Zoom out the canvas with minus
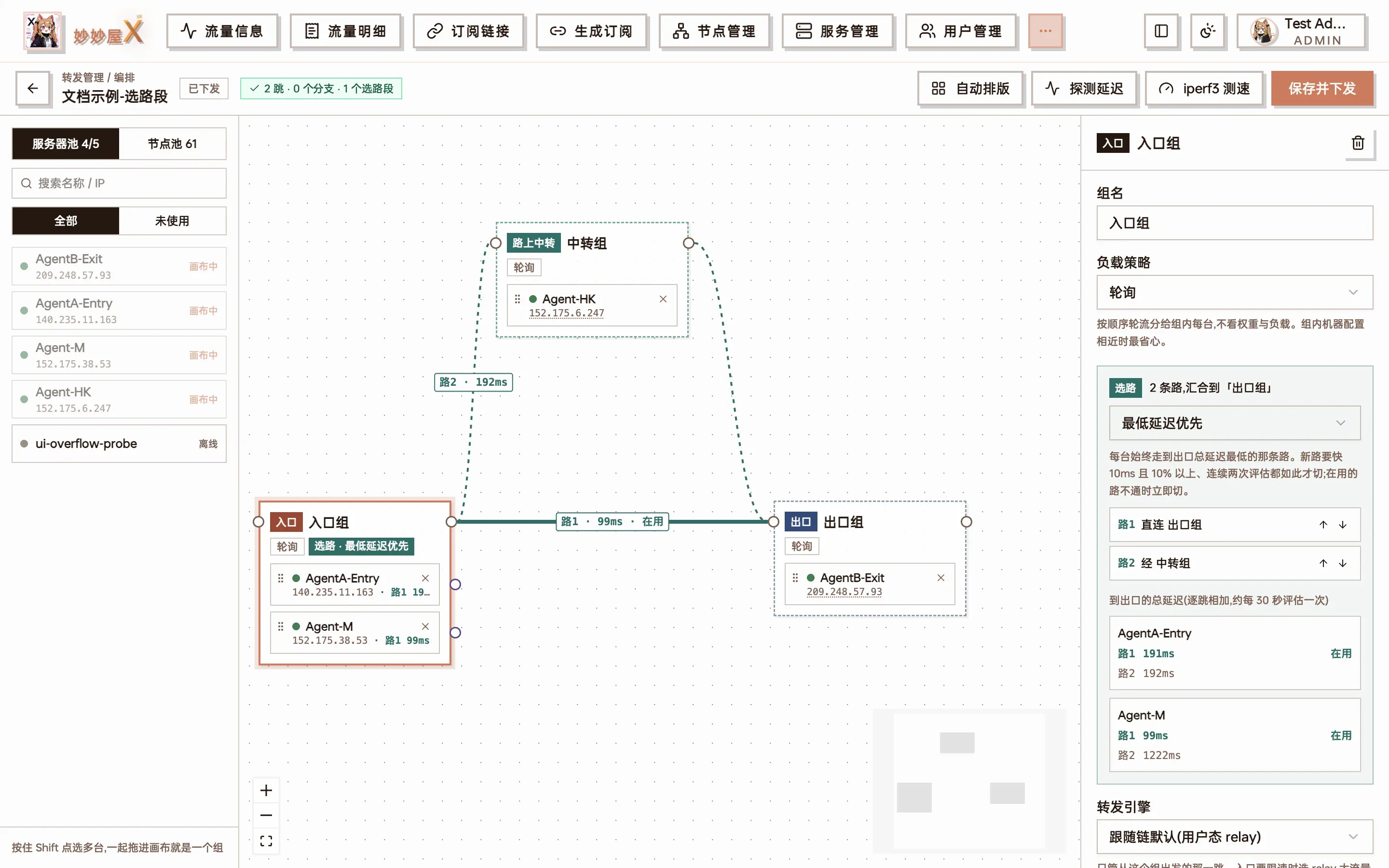This screenshot has height=868, width=1389. click(x=266, y=815)
